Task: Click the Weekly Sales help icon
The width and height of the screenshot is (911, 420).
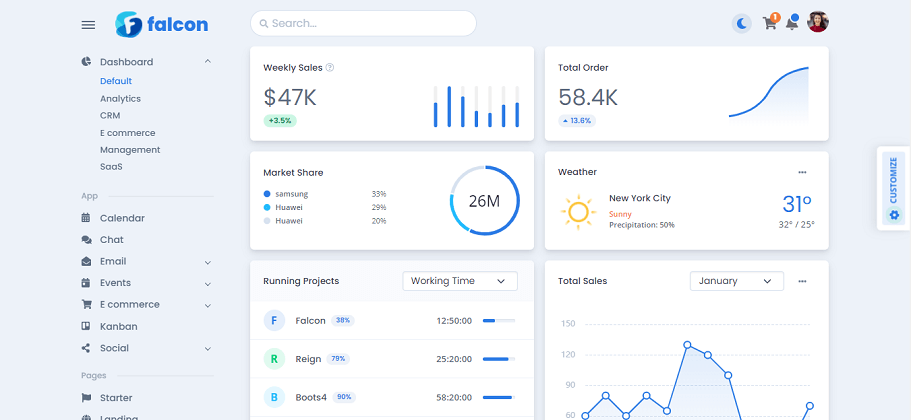Action: click(x=330, y=67)
